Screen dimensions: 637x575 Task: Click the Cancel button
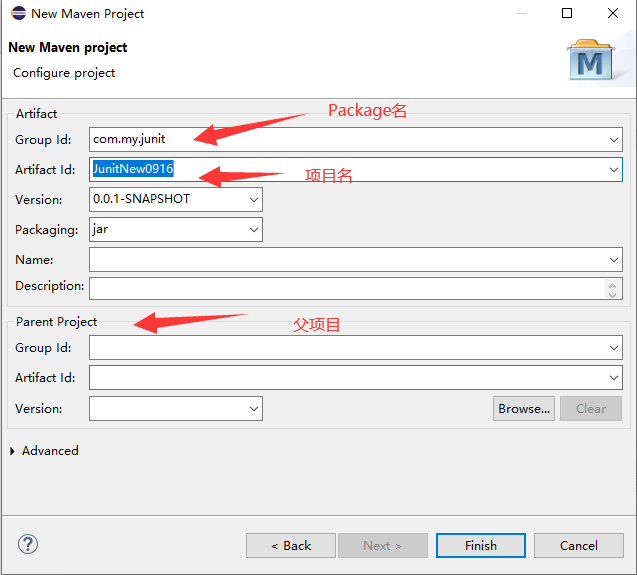pos(578,546)
